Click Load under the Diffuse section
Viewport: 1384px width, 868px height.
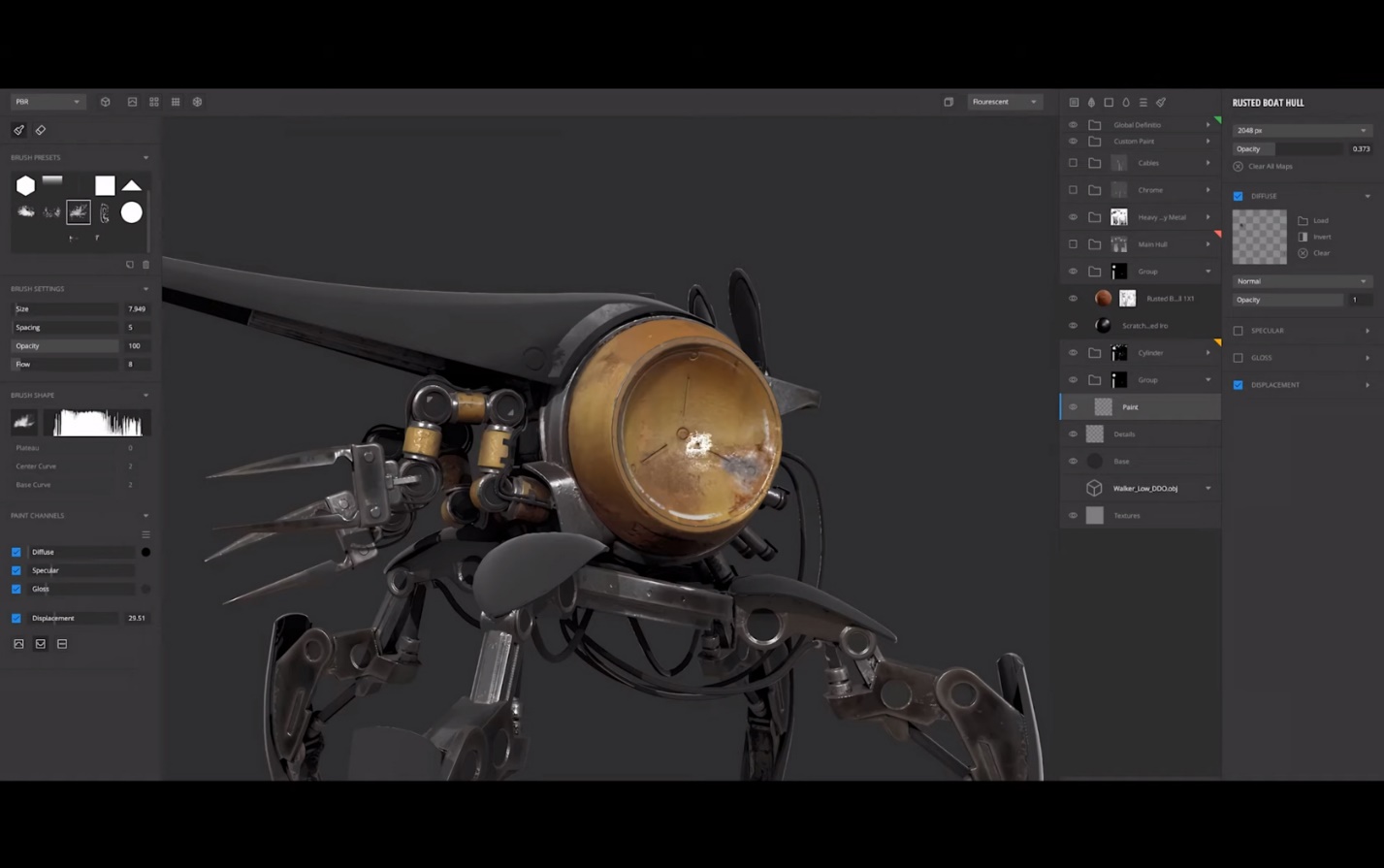click(1317, 220)
